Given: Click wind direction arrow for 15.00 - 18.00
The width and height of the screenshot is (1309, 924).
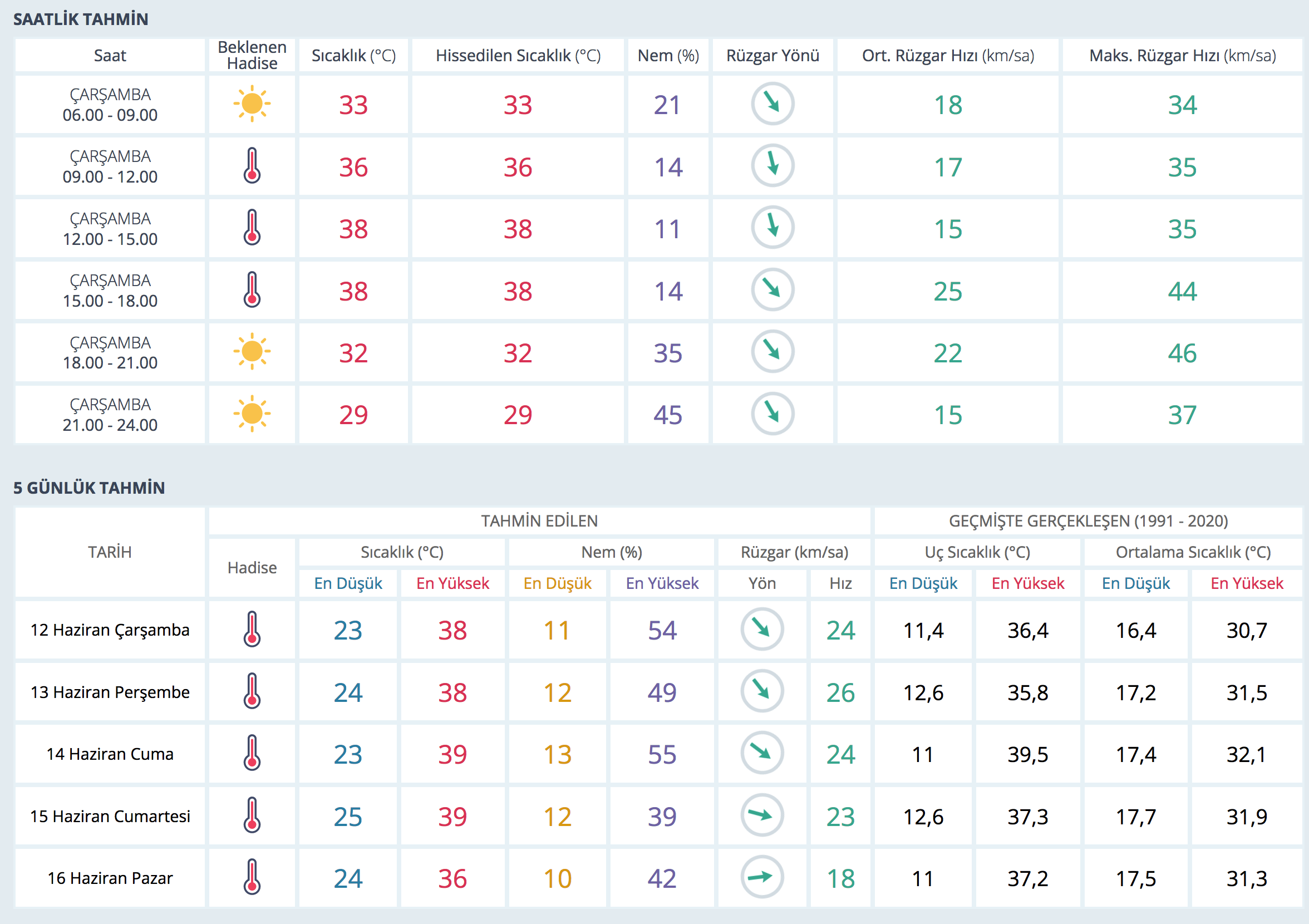Looking at the screenshot, I should [772, 290].
